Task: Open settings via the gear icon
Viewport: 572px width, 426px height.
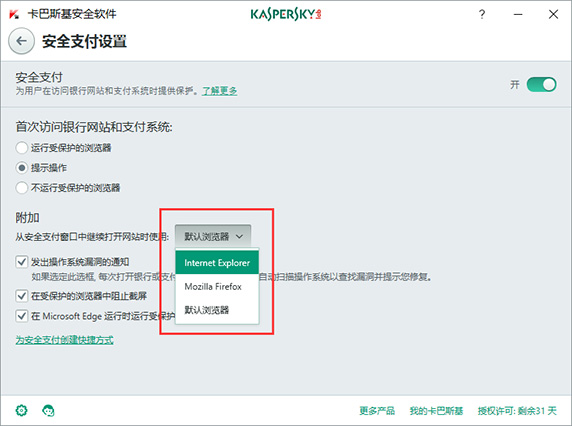Action: coord(22,410)
